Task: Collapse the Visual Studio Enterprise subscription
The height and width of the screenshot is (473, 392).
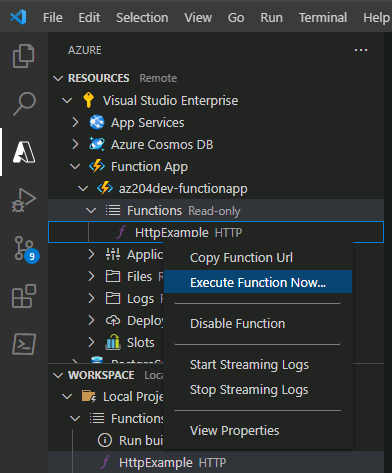Action: 67,100
